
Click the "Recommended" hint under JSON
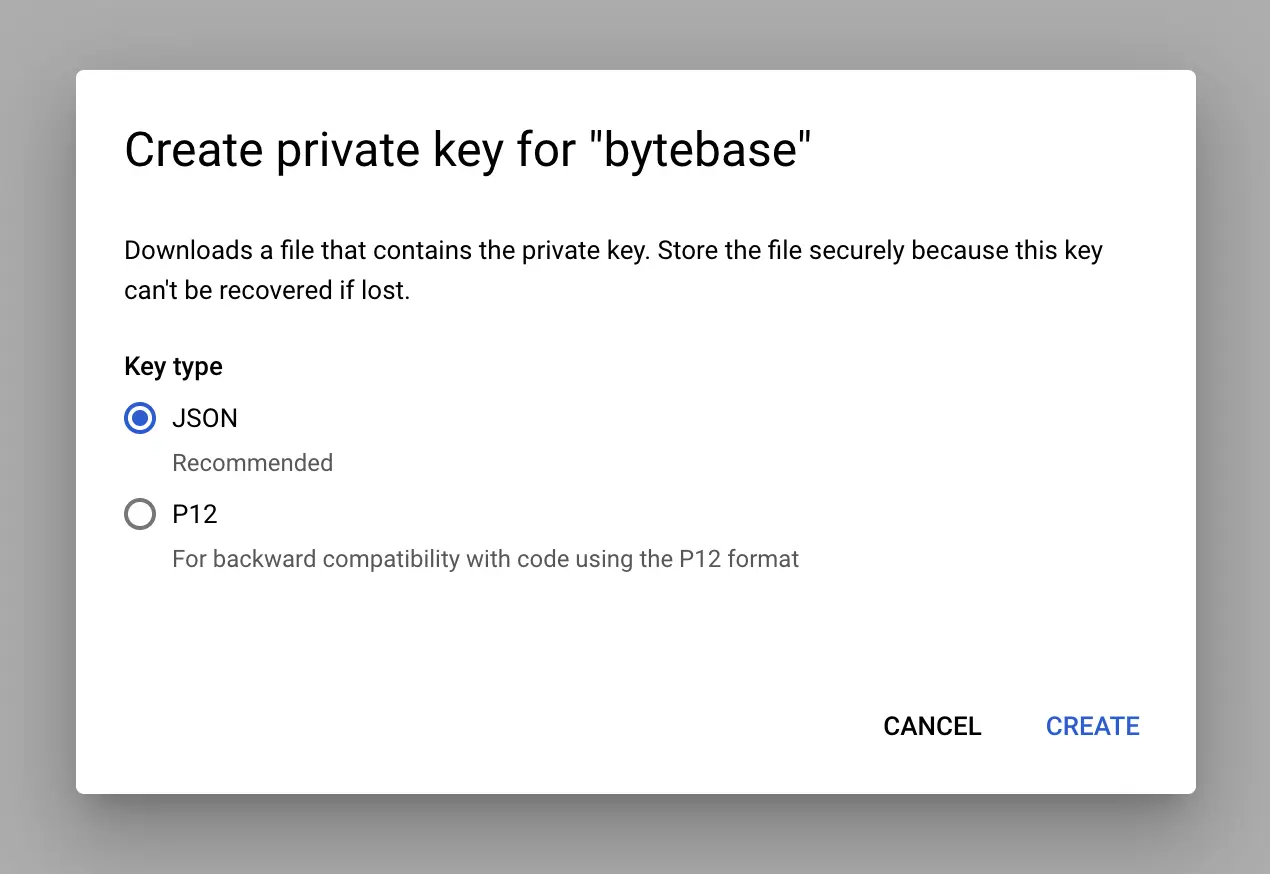tap(252, 463)
